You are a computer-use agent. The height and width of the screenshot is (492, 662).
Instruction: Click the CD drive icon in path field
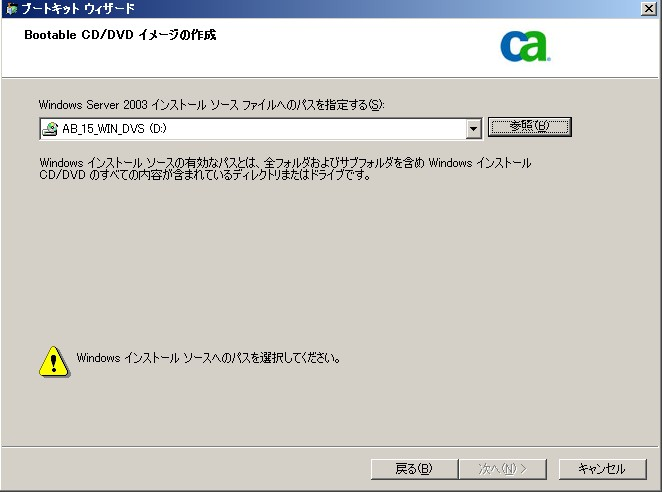click(50, 129)
